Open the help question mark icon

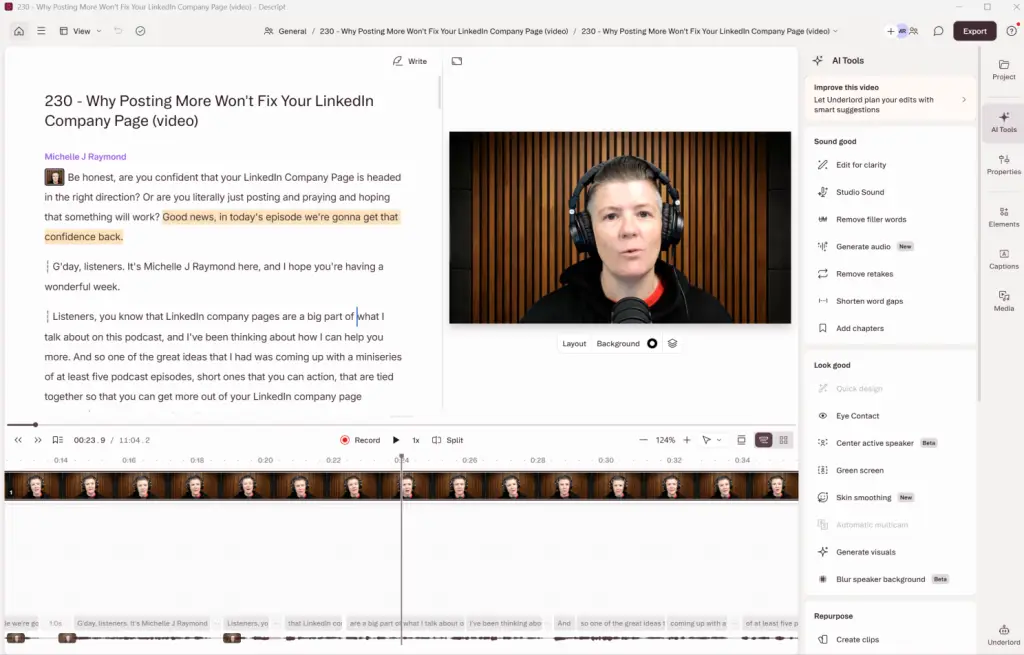tap(1012, 31)
